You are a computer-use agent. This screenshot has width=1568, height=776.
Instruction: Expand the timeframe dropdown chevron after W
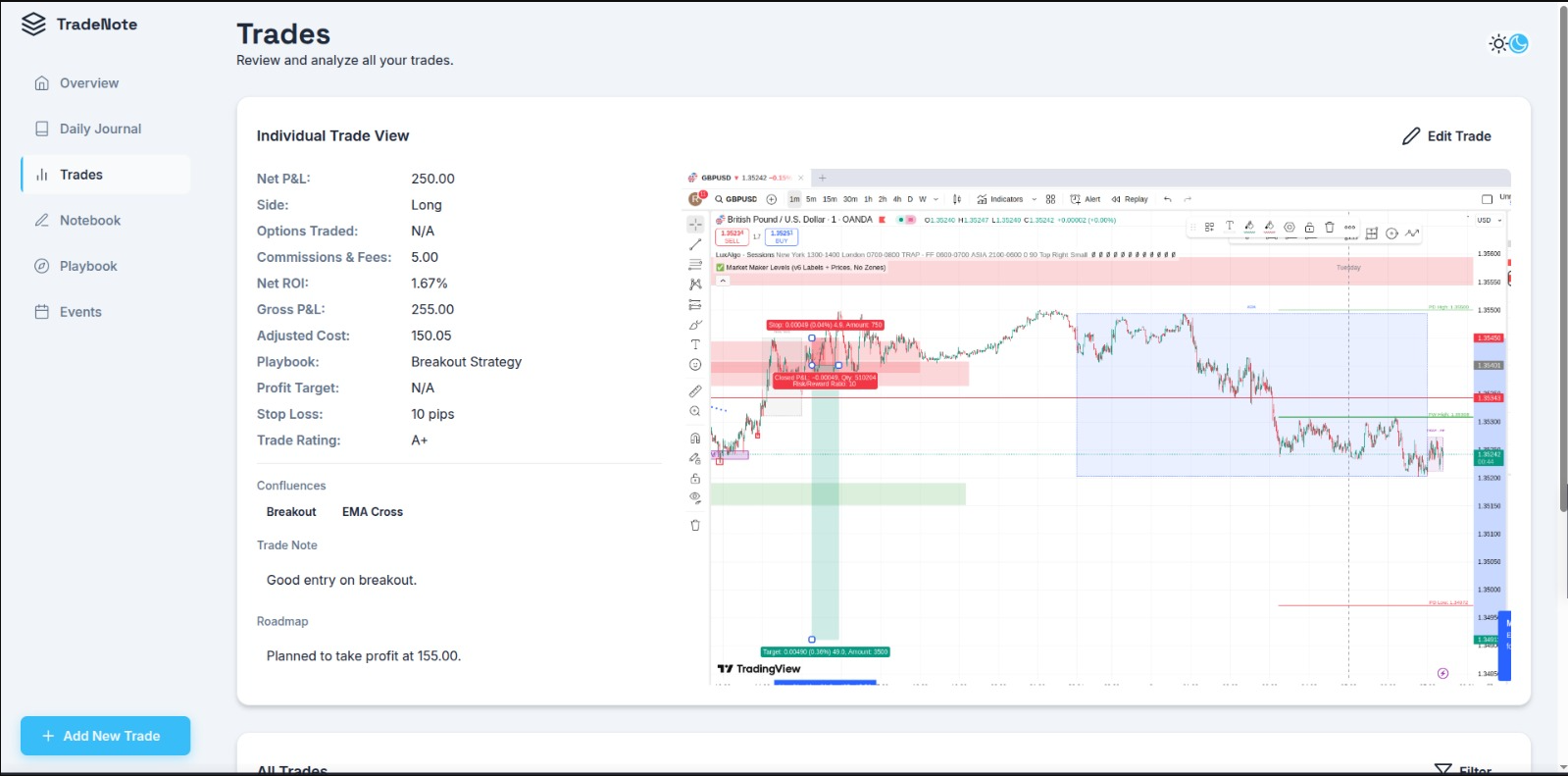coord(936,199)
